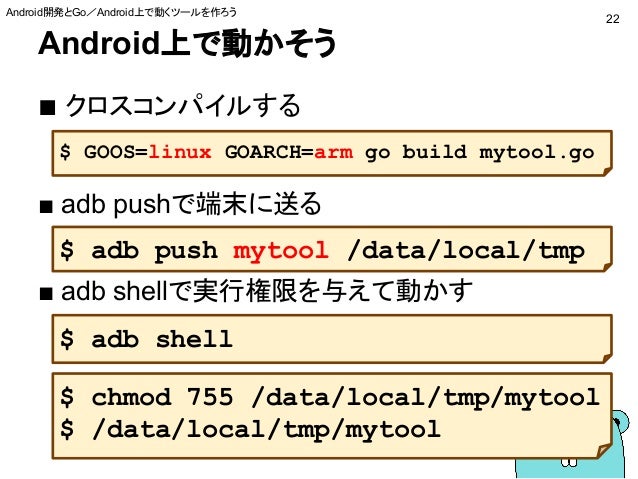This screenshot has height=479, width=638.
Task: Click "/data/local/tmp" in the adb push box
Action: pos(466,250)
